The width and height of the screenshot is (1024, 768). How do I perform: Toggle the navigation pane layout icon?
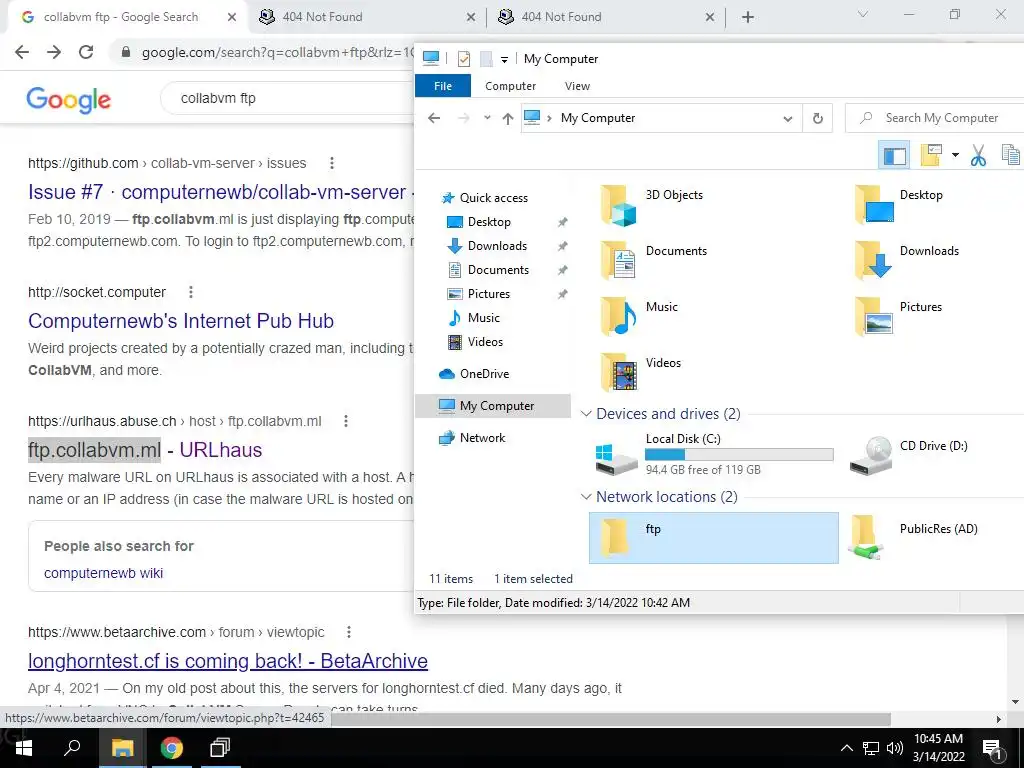coord(894,155)
